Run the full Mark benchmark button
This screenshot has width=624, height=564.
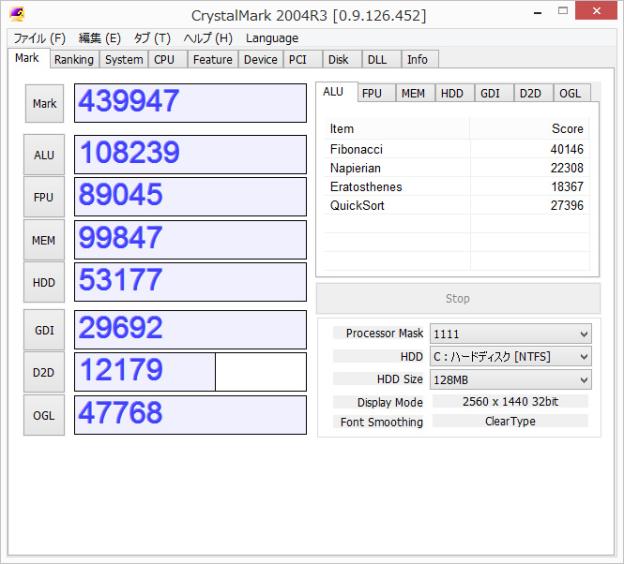(44, 103)
